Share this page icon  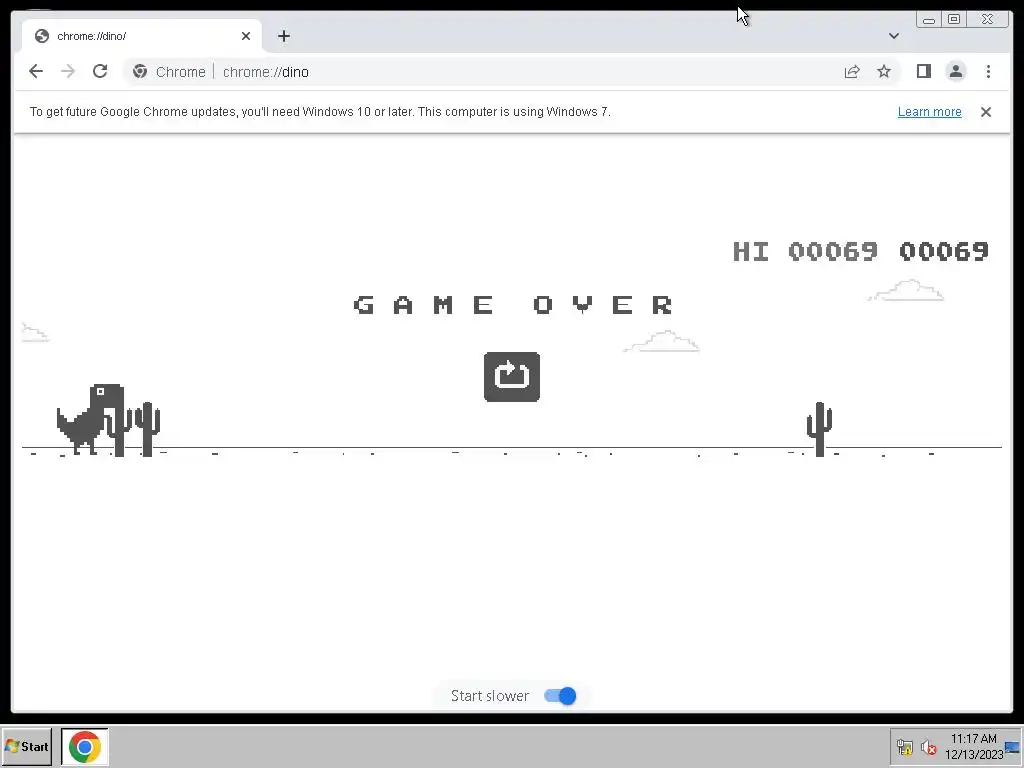coord(852,72)
